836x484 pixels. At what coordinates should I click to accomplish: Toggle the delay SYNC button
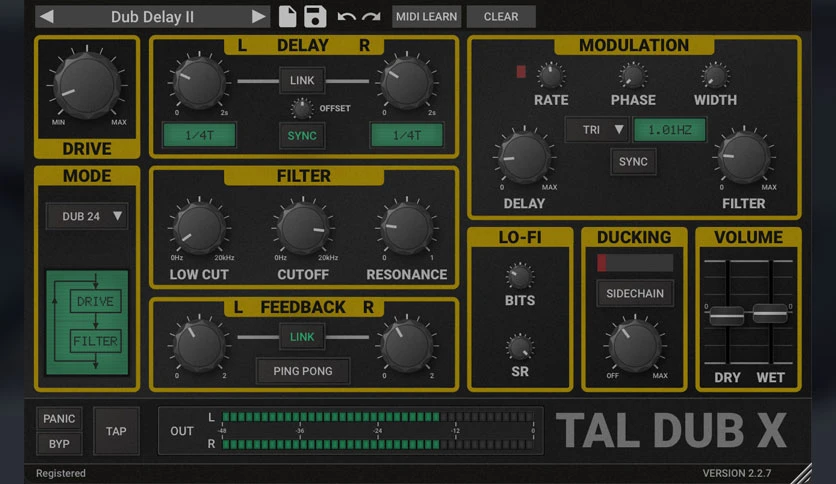coord(302,135)
